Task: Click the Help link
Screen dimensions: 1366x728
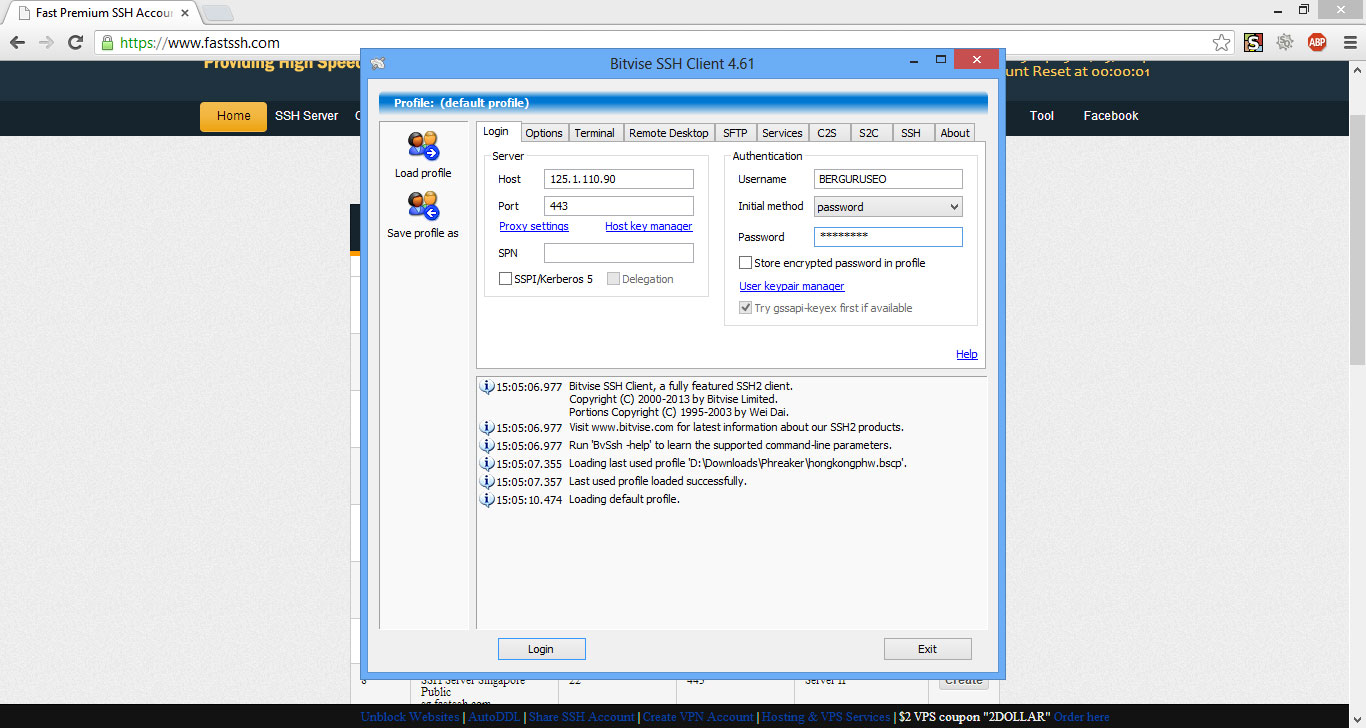Action: (x=967, y=354)
